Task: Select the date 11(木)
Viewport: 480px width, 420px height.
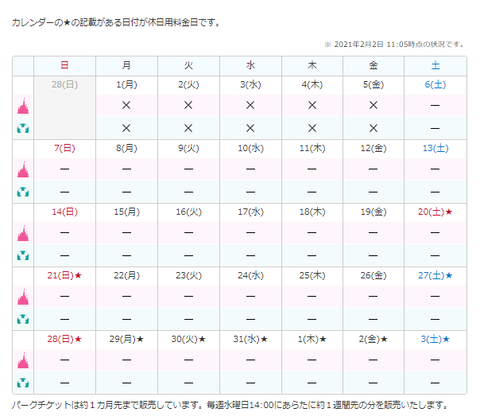Action: pyautogui.click(x=312, y=148)
